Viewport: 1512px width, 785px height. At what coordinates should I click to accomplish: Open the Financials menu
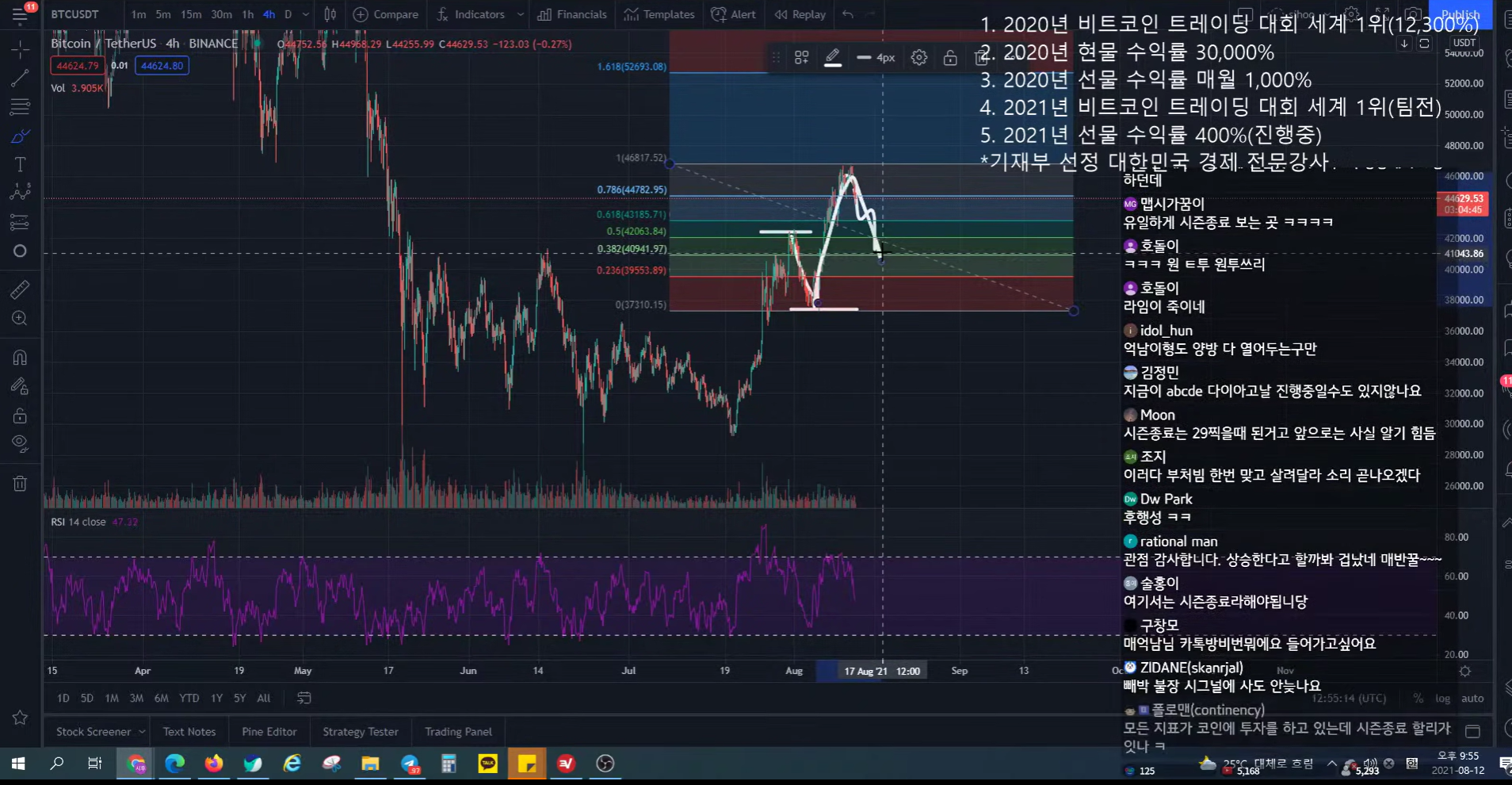pyautogui.click(x=572, y=14)
